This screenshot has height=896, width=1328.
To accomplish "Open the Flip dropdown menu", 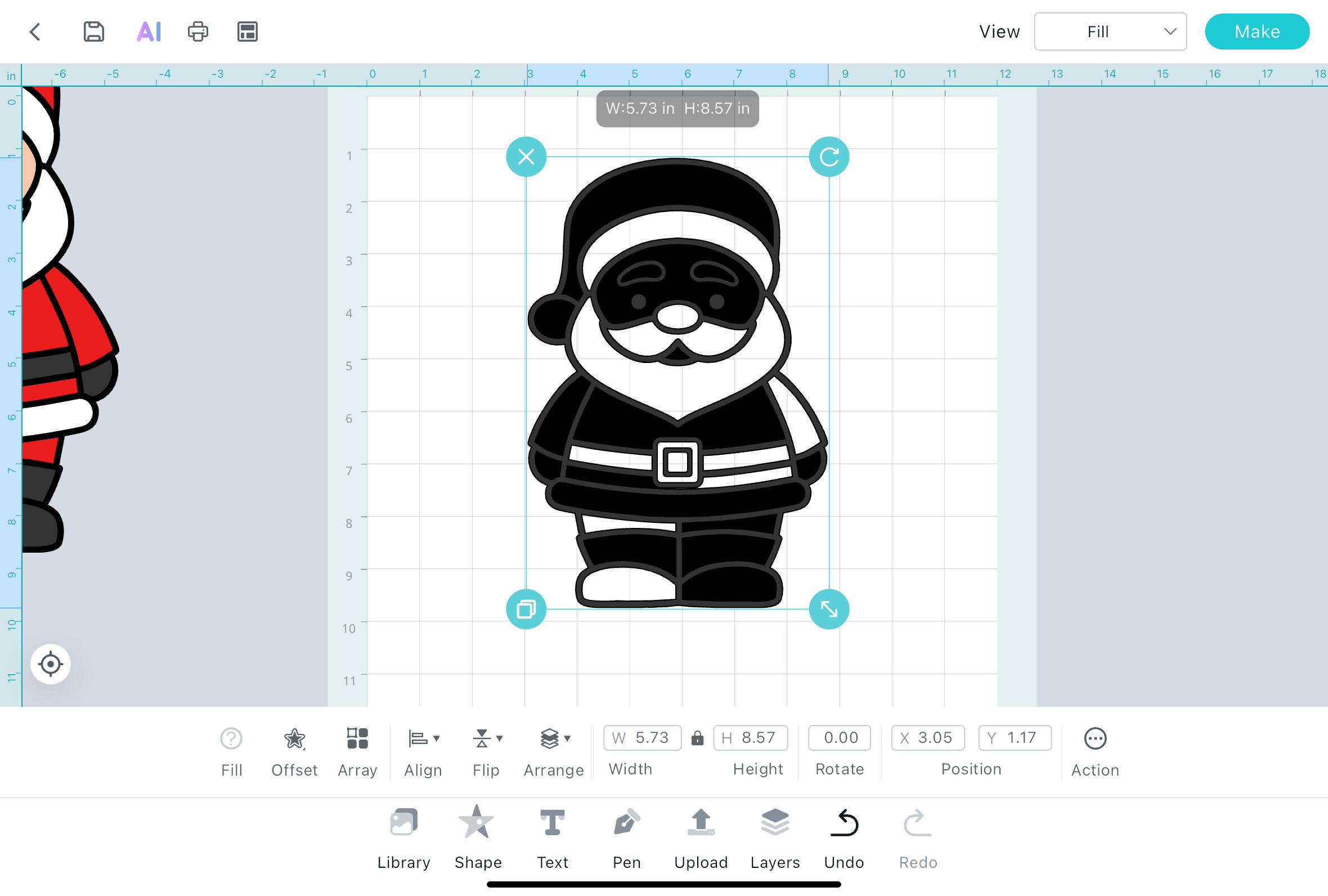I will tap(487, 751).
